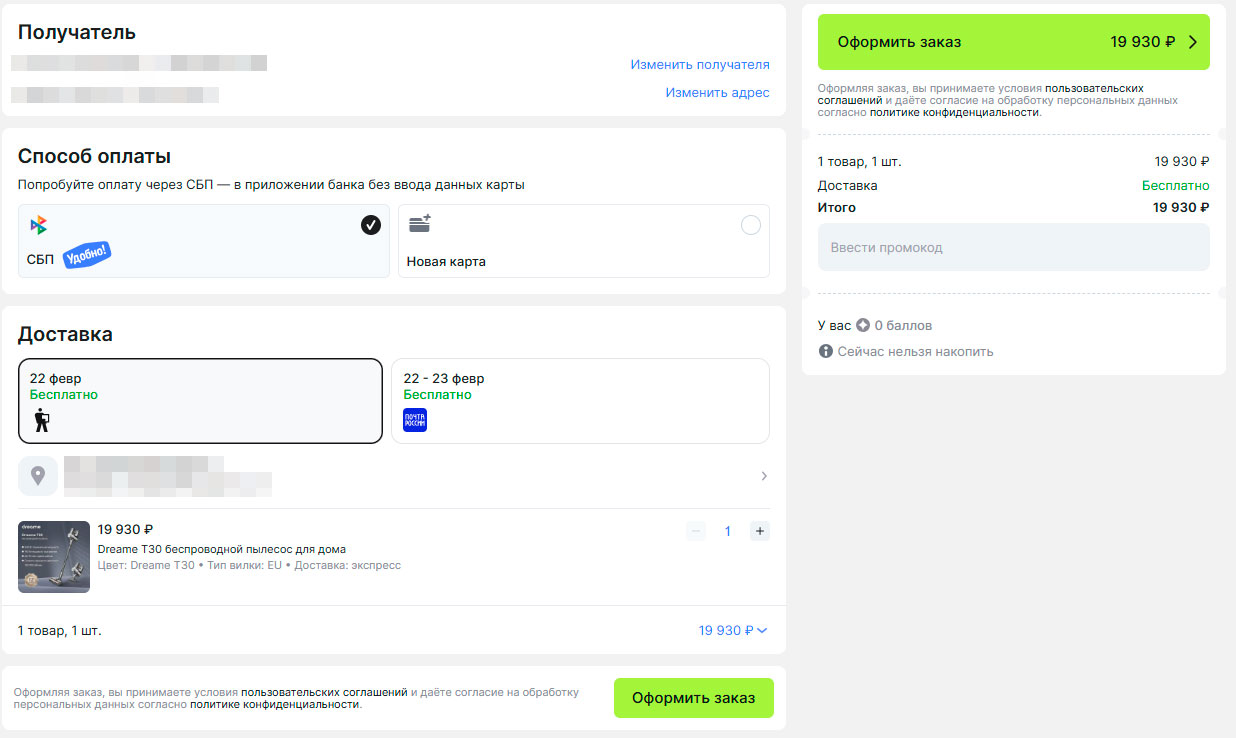Click the info icon near Сейчас нельзя накопить

click(x=826, y=351)
